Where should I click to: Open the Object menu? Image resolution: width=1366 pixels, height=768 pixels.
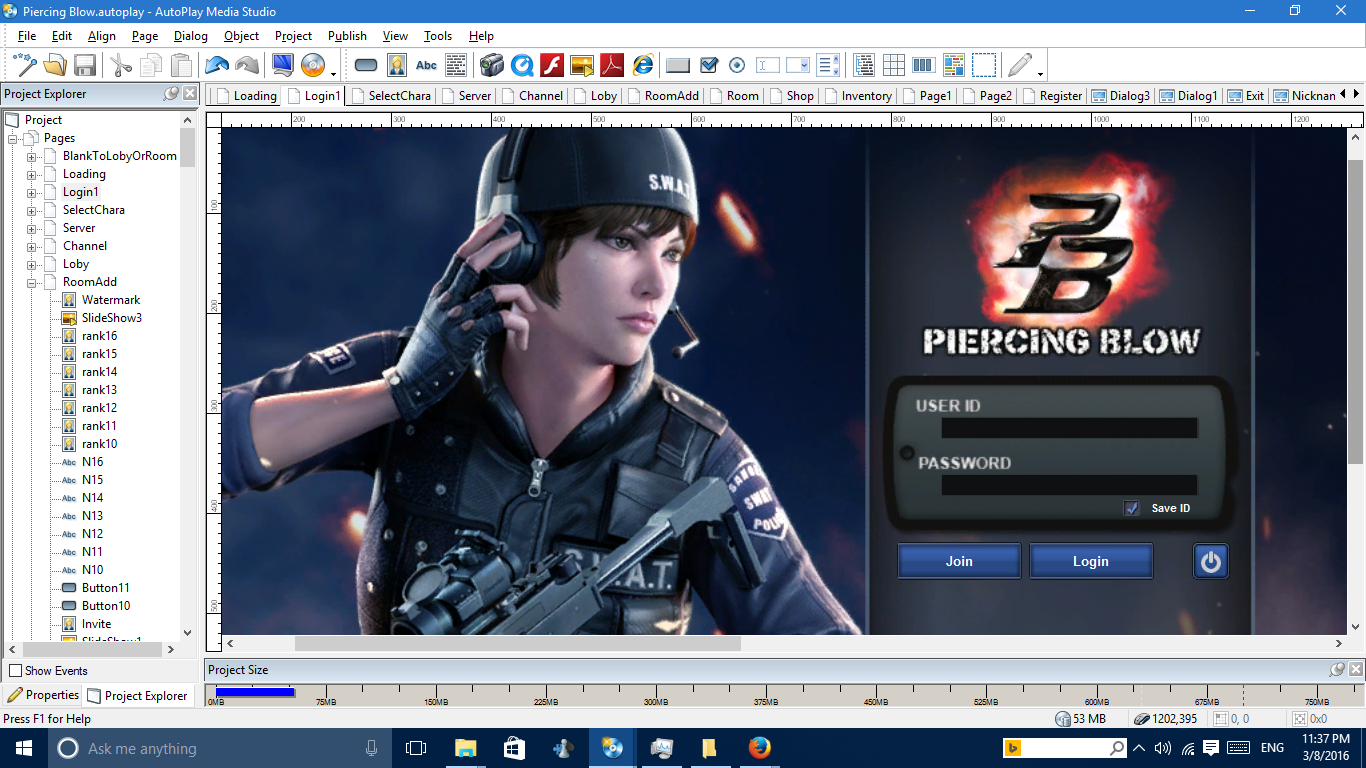(241, 36)
